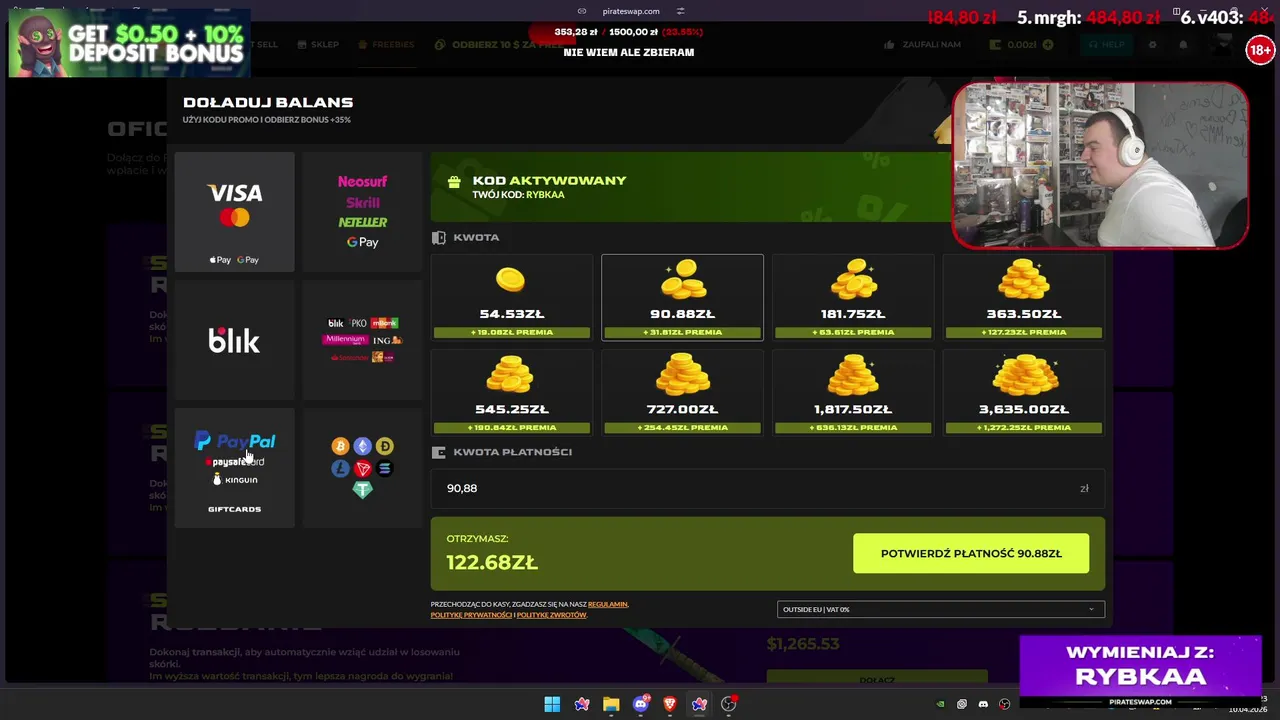The width and height of the screenshot is (1280, 720).
Task: Open the Windows Start menu
Action: pyautogui.click(x=552, y=704)
